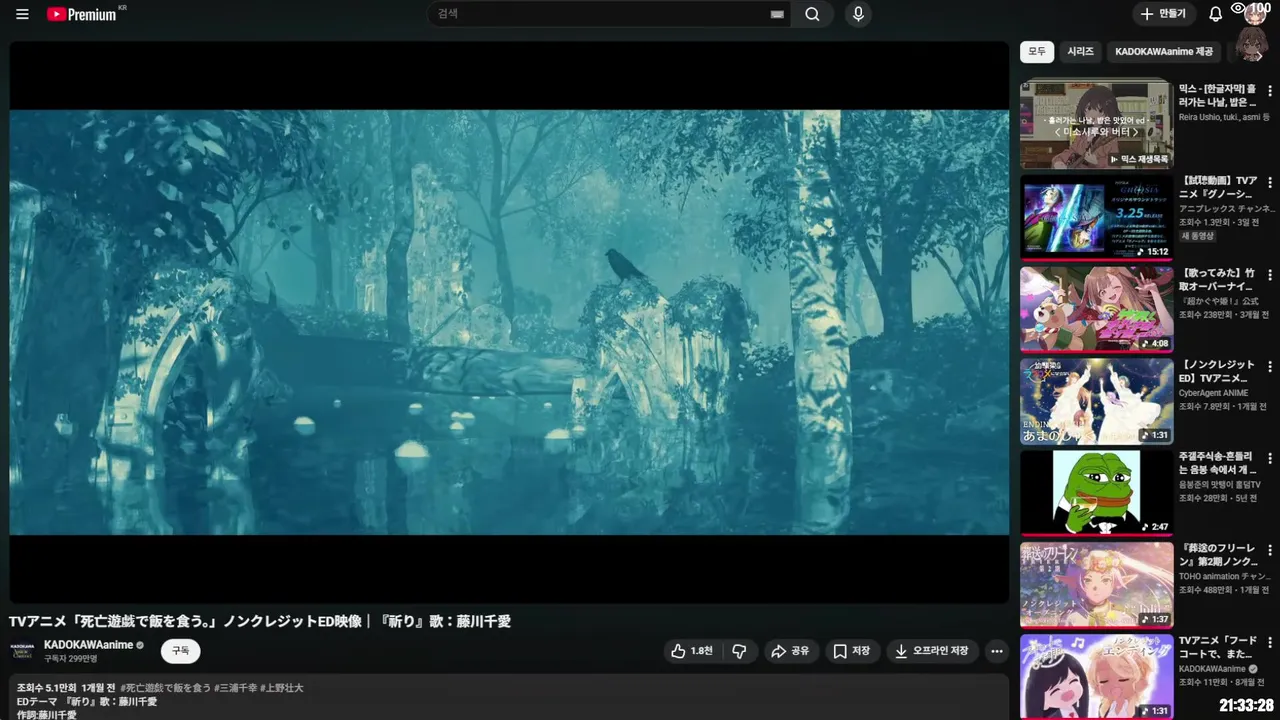Open the 葬送のフリーレン 1:37 thumbnail
The width and height of the screenshot is (1280, 720).
click(1096, 584)
